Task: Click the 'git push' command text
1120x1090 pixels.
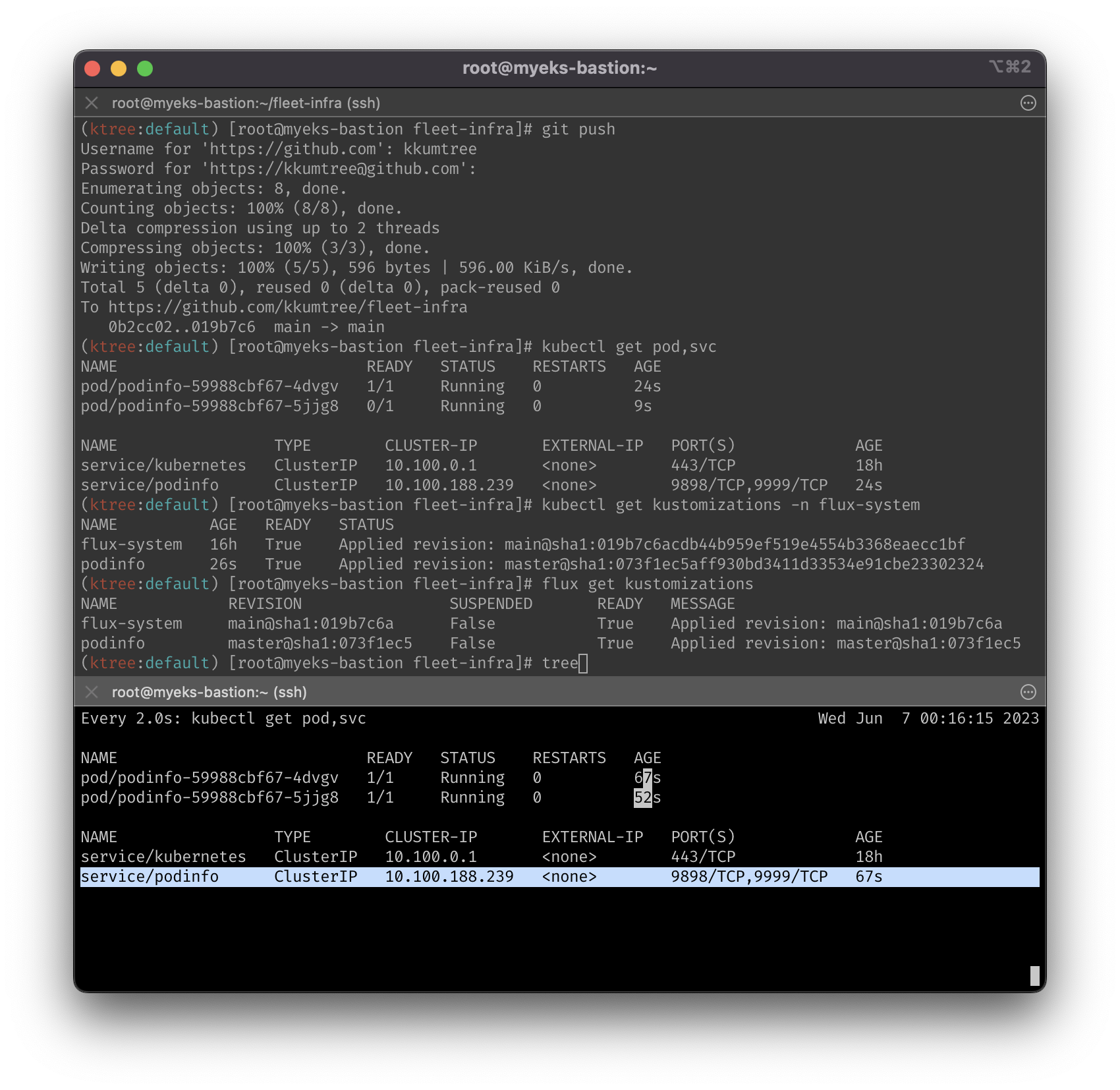Action: (x=578, y=129)
